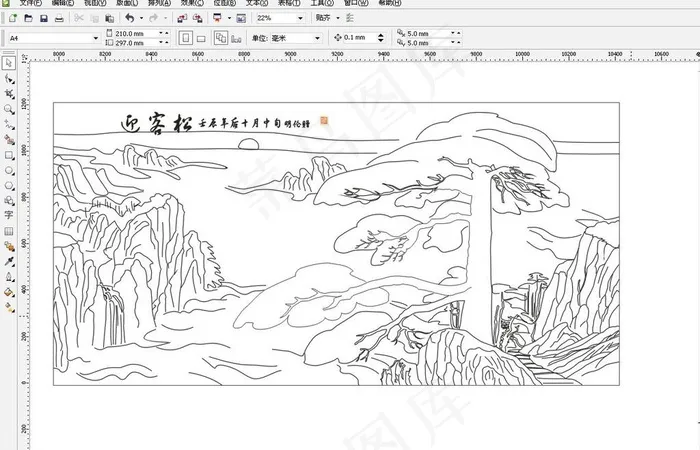Expand the A4 page size dropdown
Viewport: 700px width, 450px height.
[96, 38]
